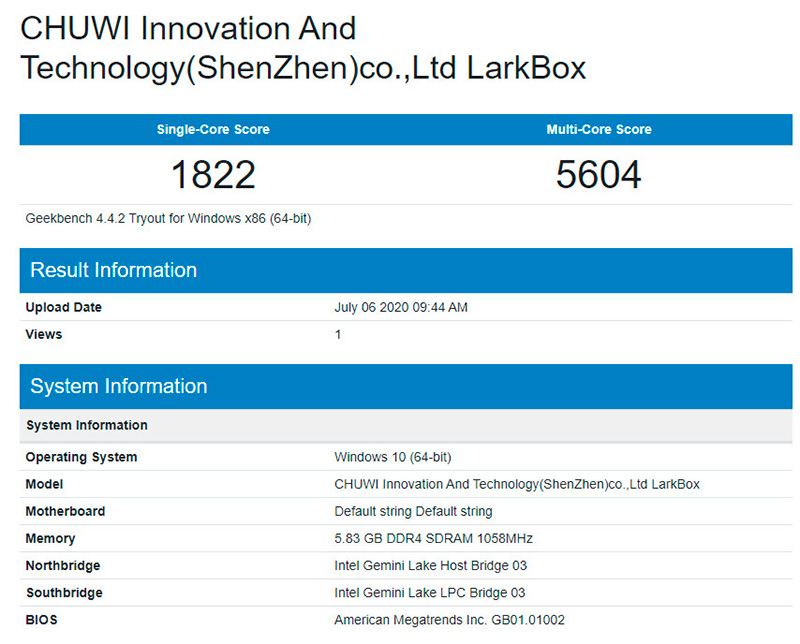800x644 pixels.
Task: Click the Result Information section header
Action: click(113, 270)
